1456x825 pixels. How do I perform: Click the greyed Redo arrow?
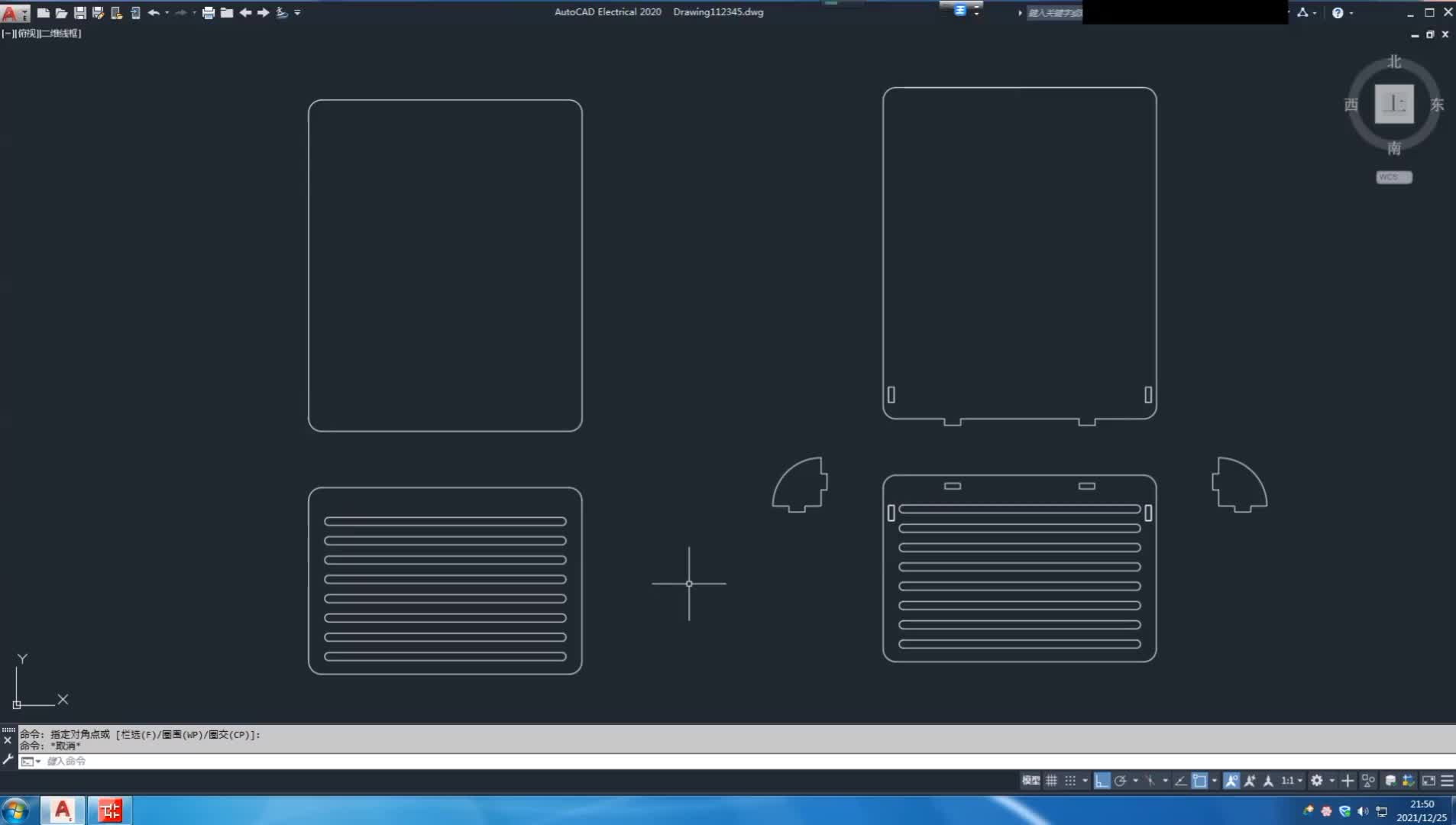click(181, 12)
